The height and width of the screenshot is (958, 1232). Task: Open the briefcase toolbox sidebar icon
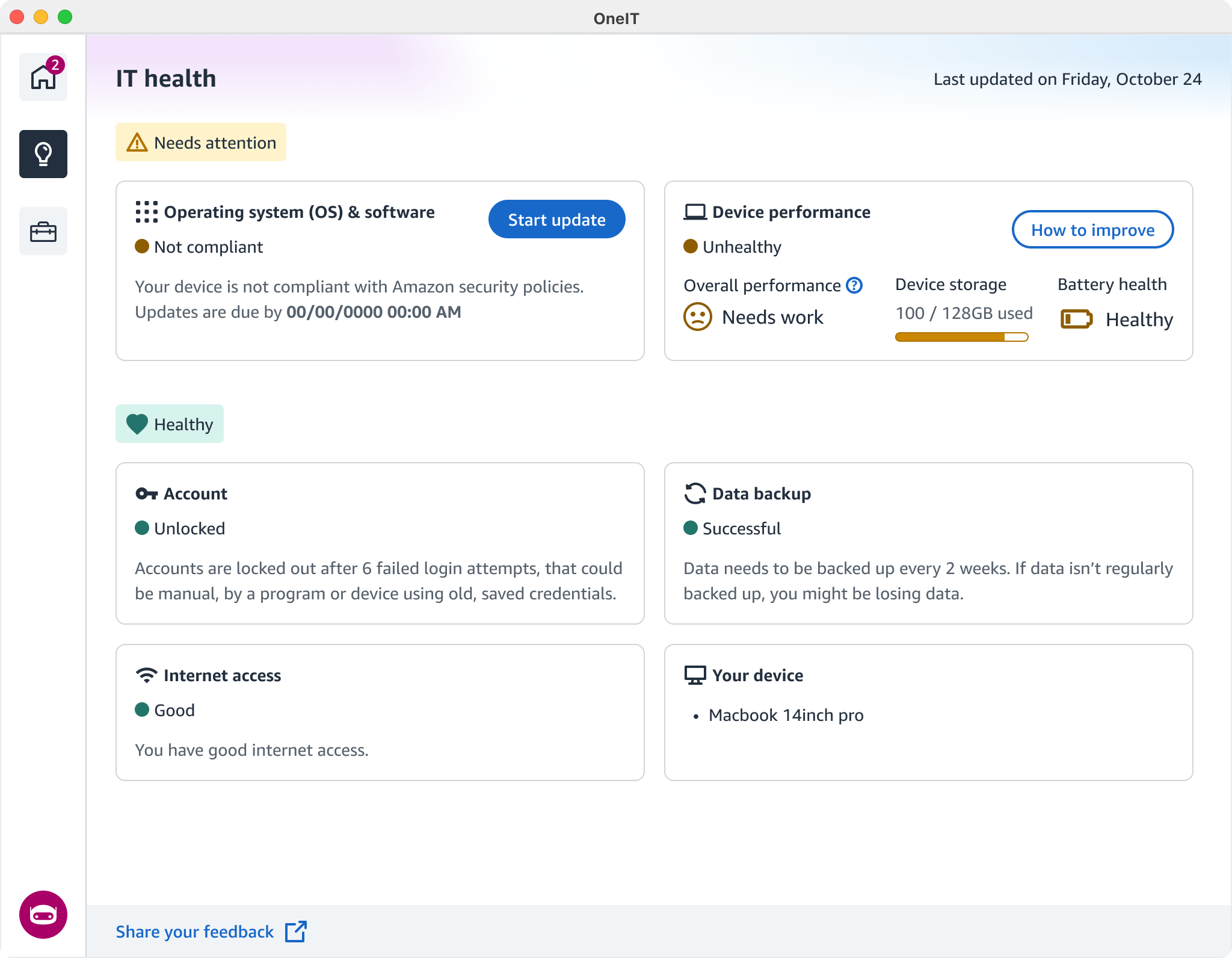(43, 232)
